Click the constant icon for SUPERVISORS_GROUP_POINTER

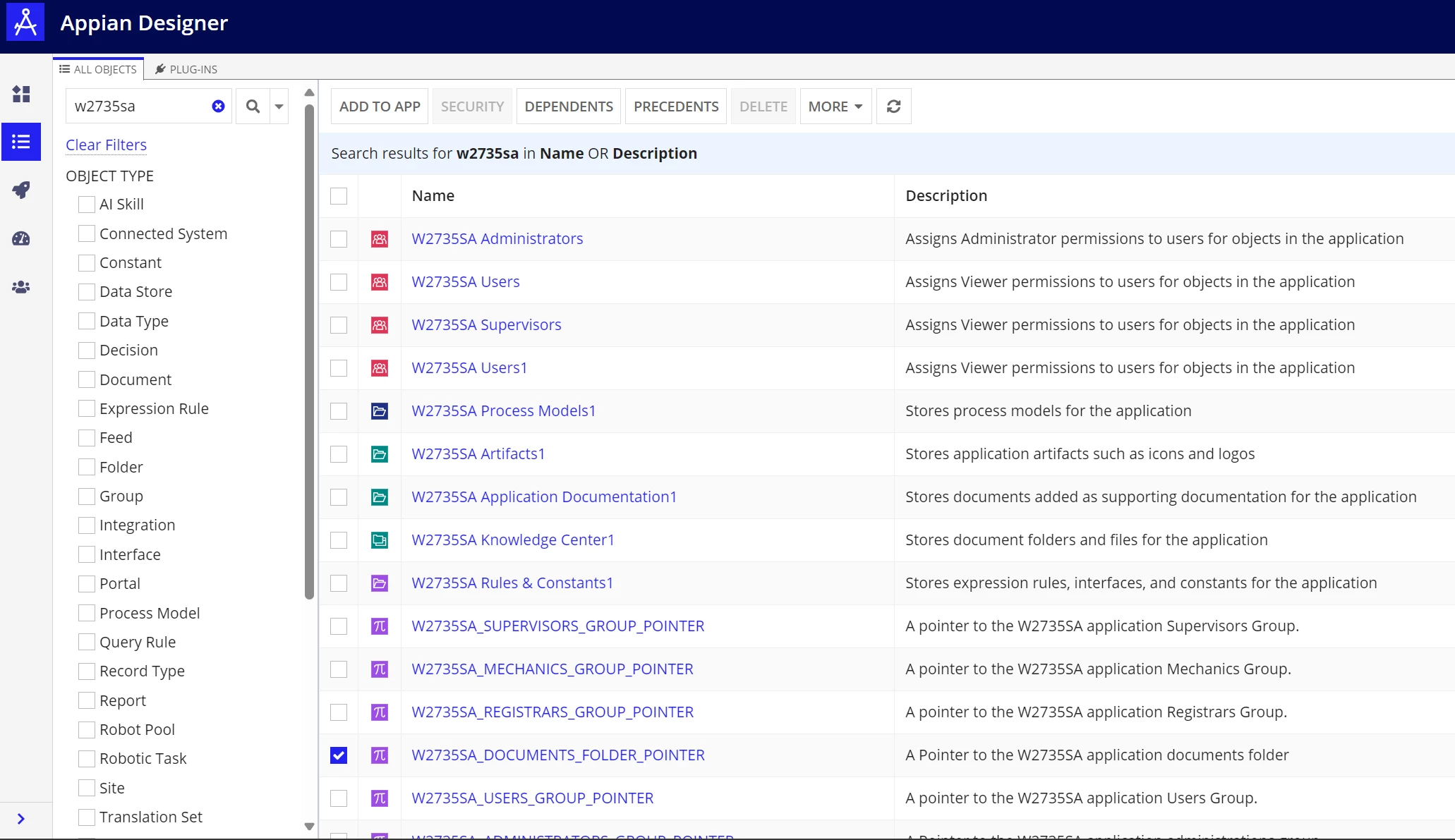pos(380,626)
